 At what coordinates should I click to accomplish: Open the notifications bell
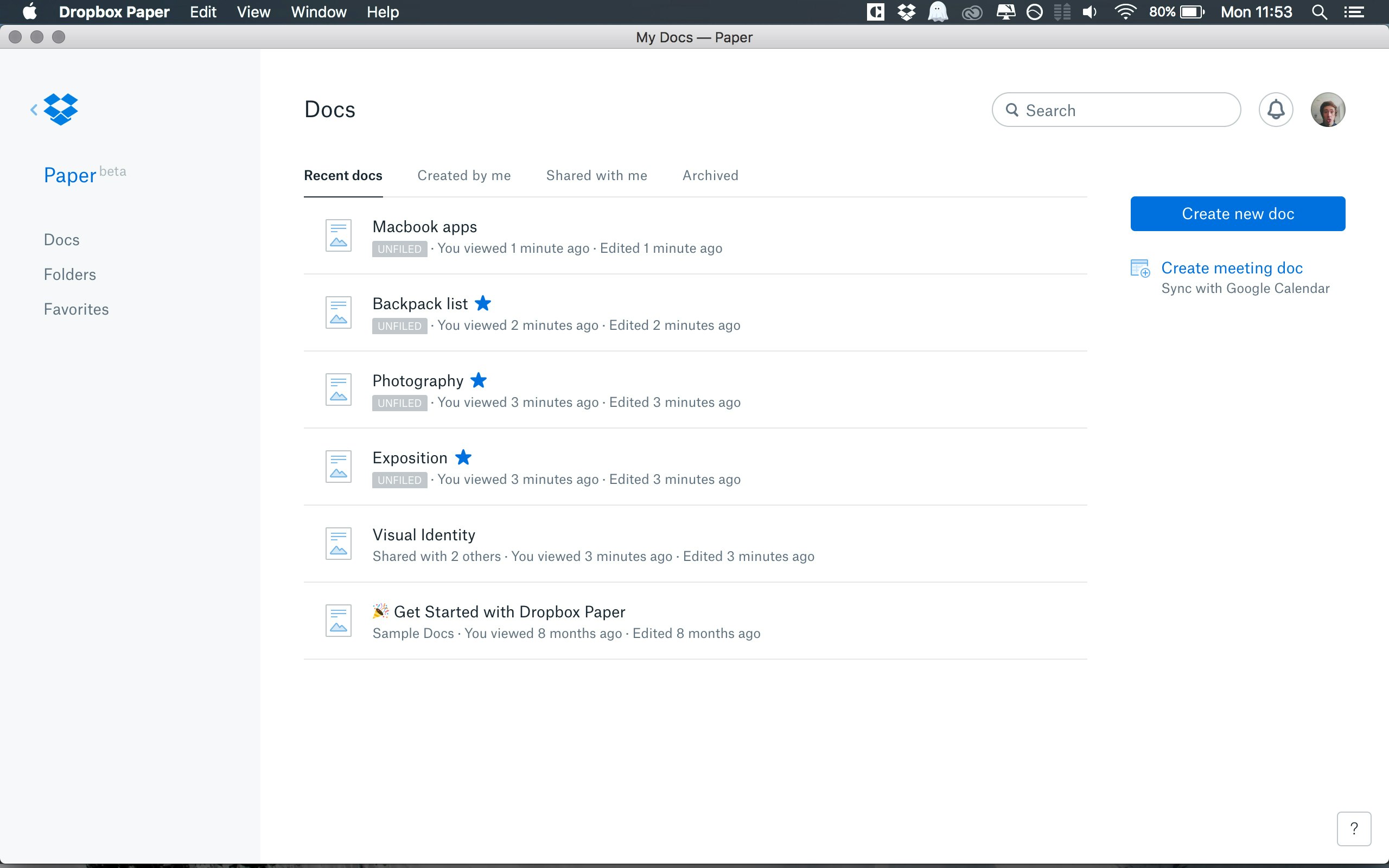pyautogui.click(x=1276, y=109)
